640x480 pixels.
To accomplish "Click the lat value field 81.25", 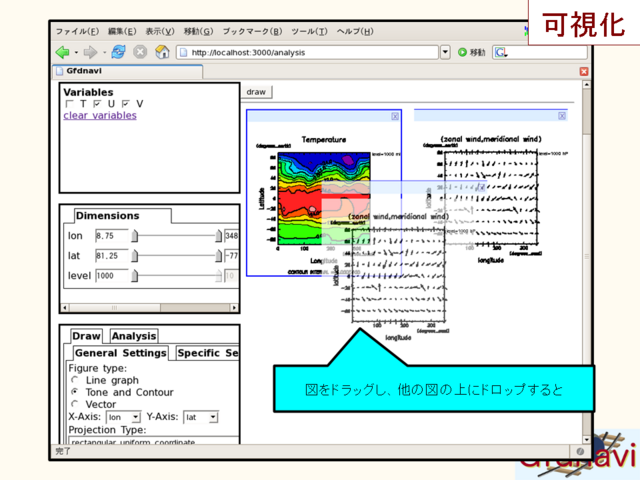I will [111, 256].
